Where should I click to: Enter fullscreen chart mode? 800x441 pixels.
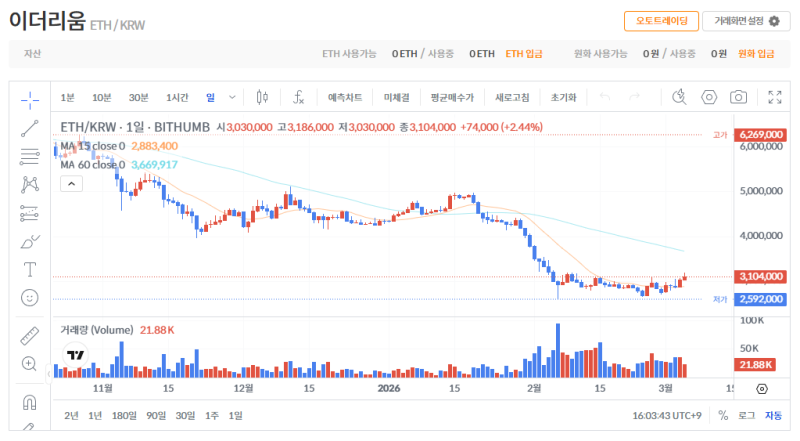pyautogui.click(x=775, y=97)
